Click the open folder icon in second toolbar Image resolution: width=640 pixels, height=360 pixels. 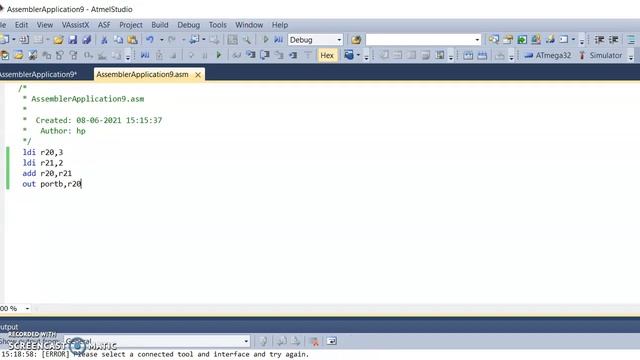click(18, 56)
